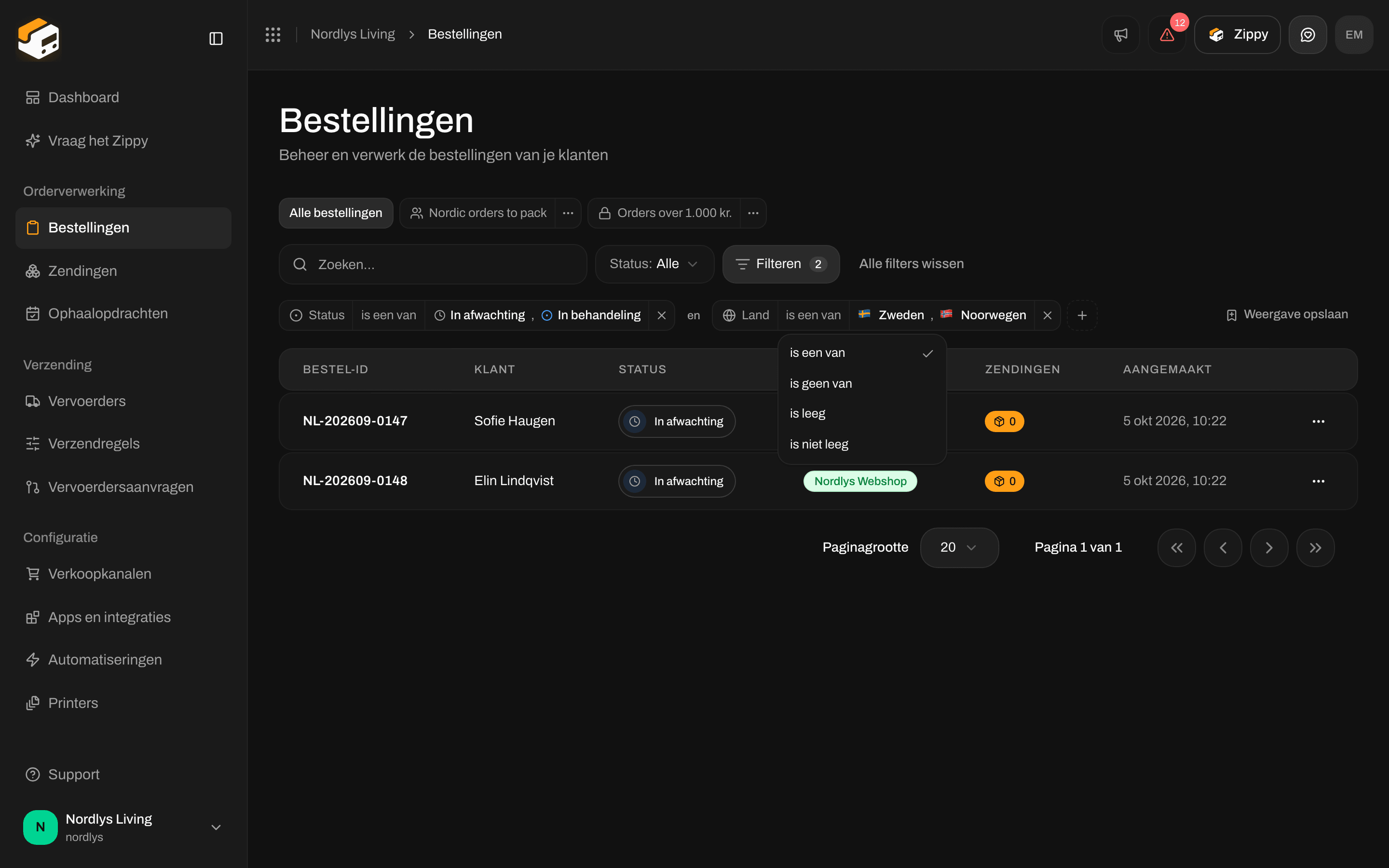
Task: Select 'is geen van' in the operator menu
Action: (x=861, y=383)
